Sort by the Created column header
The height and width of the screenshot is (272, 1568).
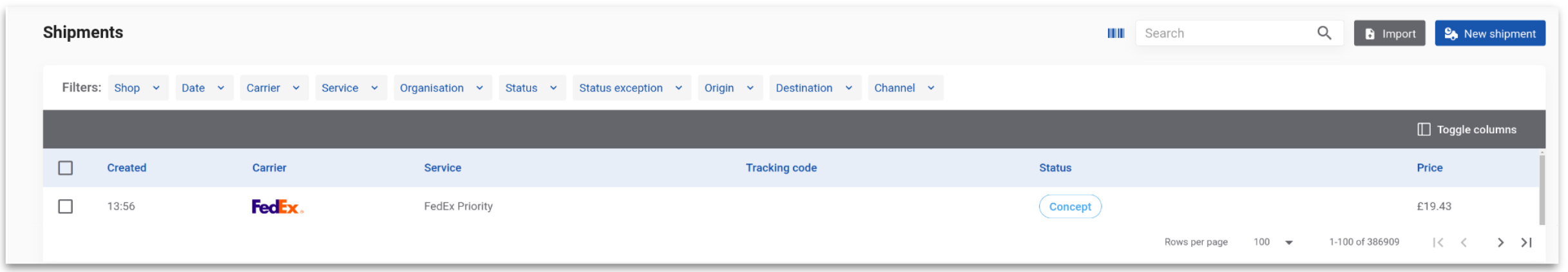(126, 168)
